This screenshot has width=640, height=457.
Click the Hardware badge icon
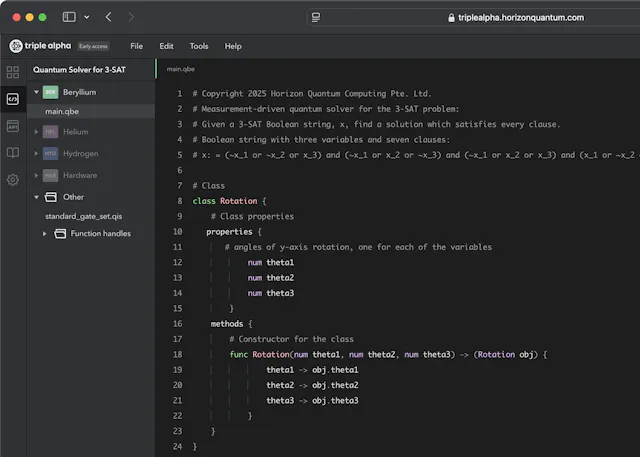pos(50,175)
